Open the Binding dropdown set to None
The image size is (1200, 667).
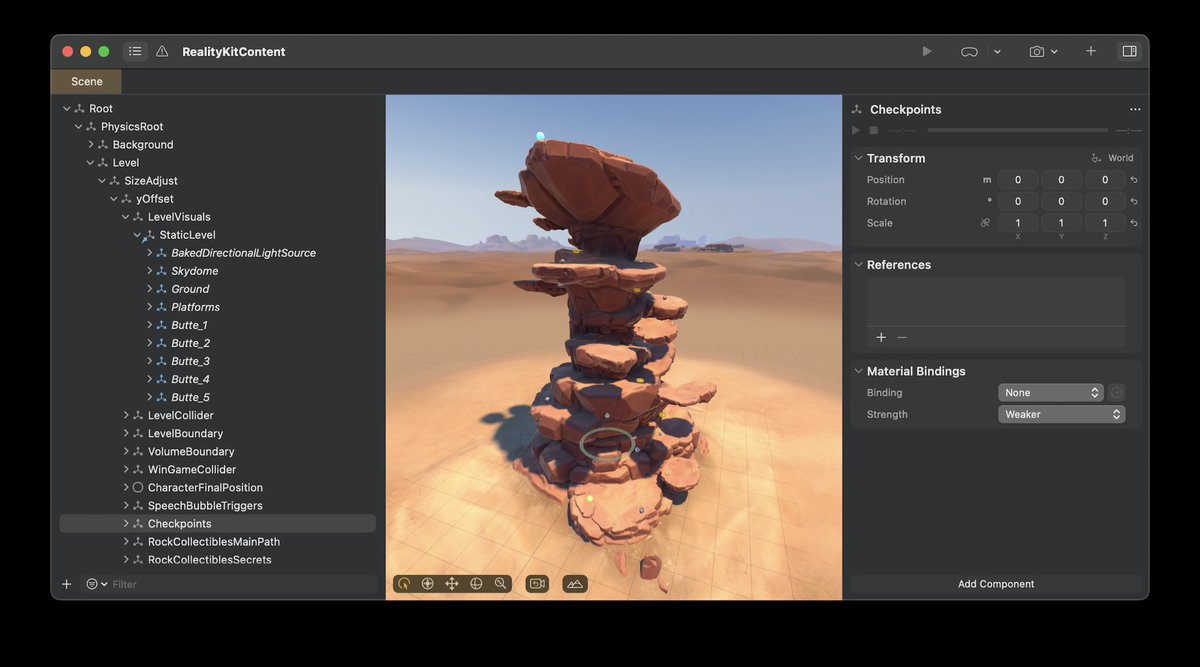pyautogui.click(x=1050, y=393)
